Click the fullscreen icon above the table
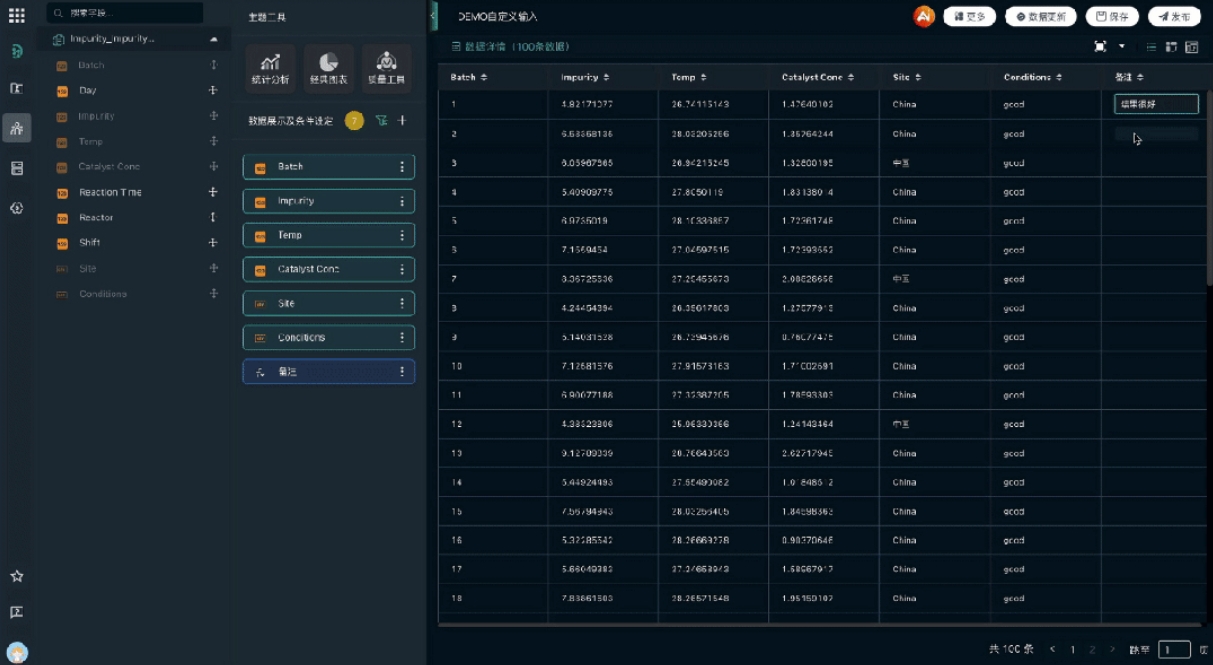1213x665 pixels. pos(1100,47)
